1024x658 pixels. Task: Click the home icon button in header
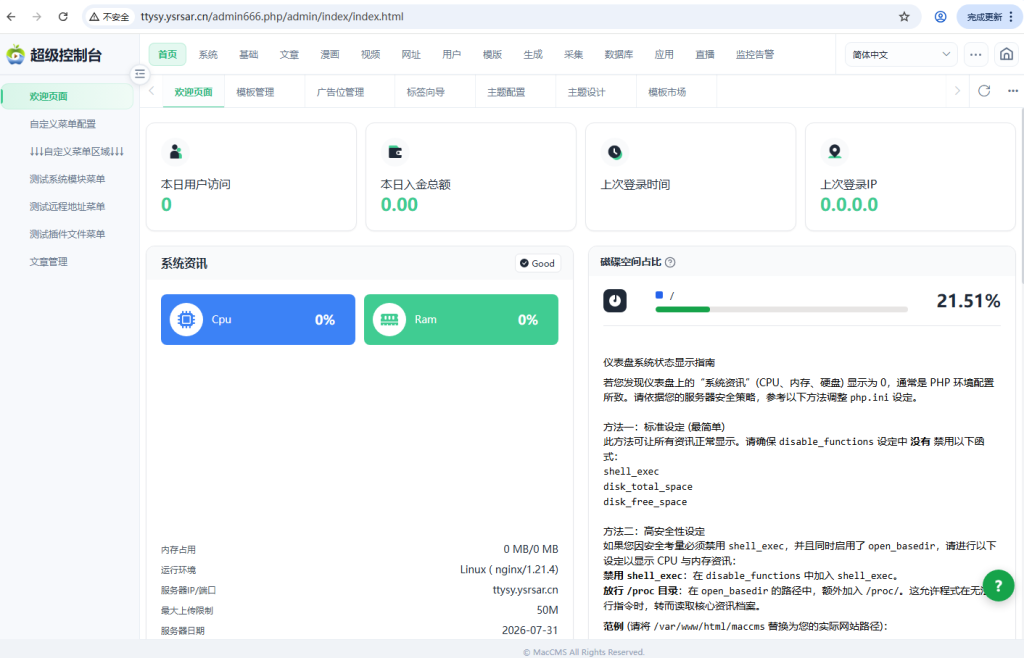click(1006, 55)
